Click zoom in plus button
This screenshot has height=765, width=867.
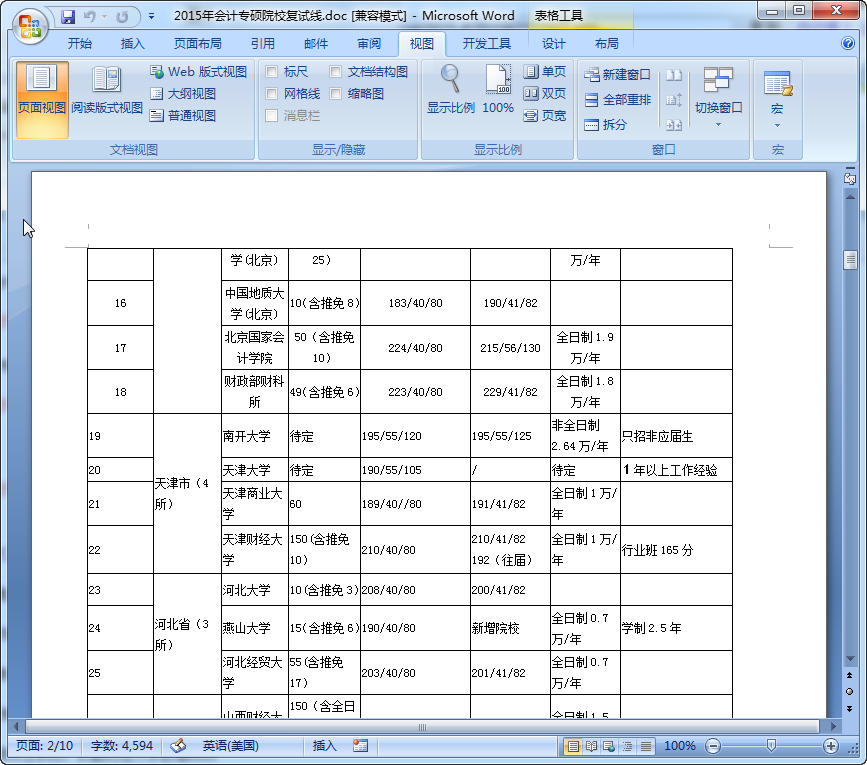831,746
